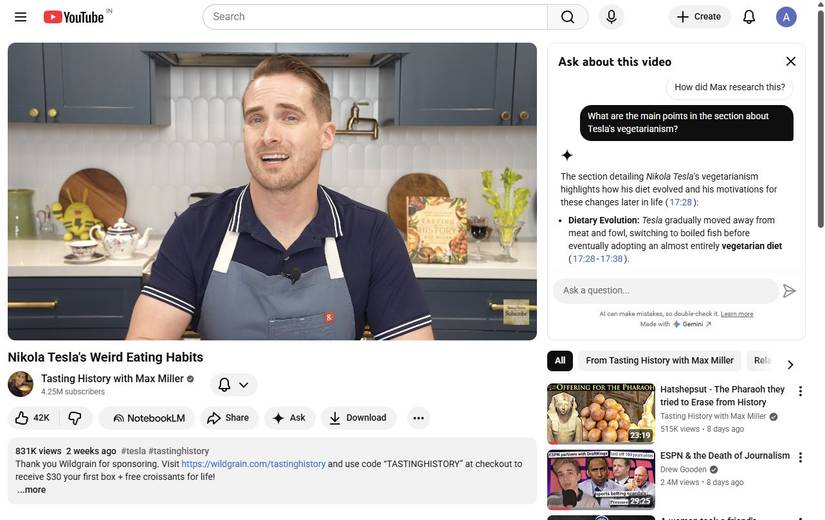
Task: Click the video title Nikola Tesla's Weird Eating Habits
Action: (105, 357)
